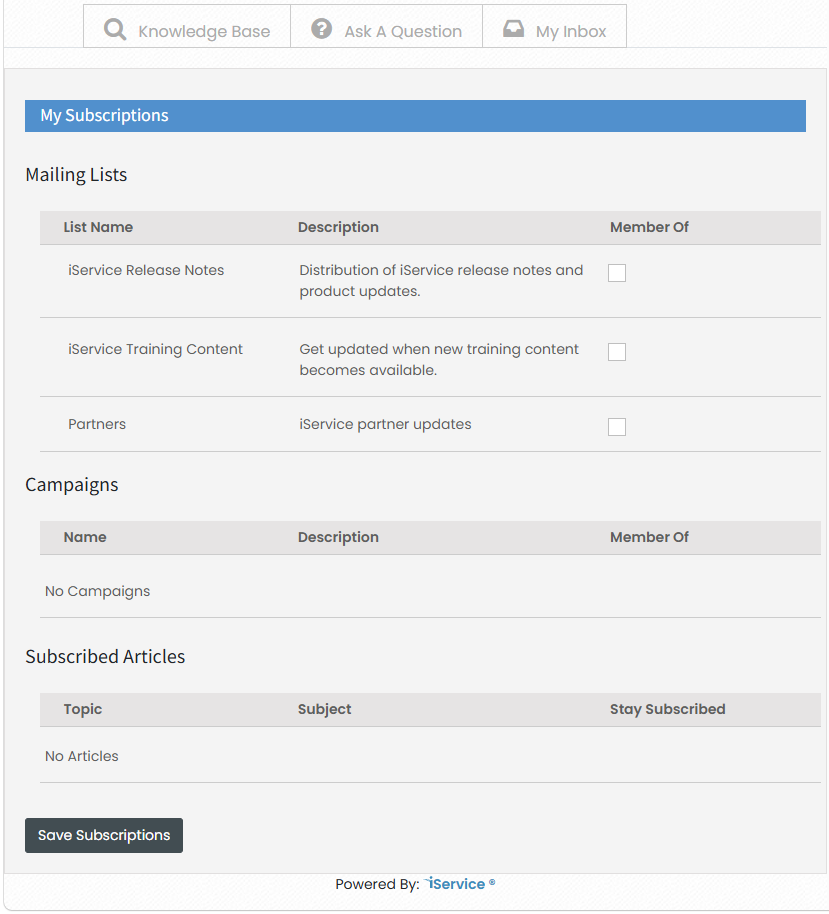
Task: Click the 'Powered By:' footer text
Action: (x=377, y=884)
